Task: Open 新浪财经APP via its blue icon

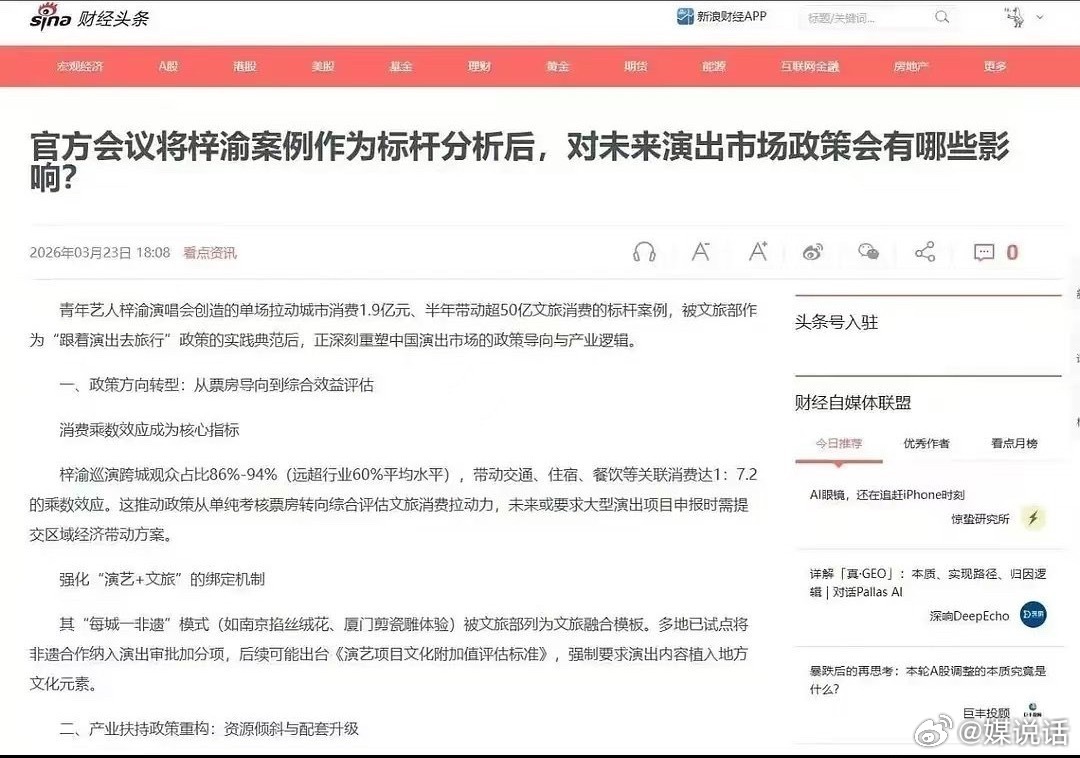Action: pyautogui.click(x=685, y=16)
